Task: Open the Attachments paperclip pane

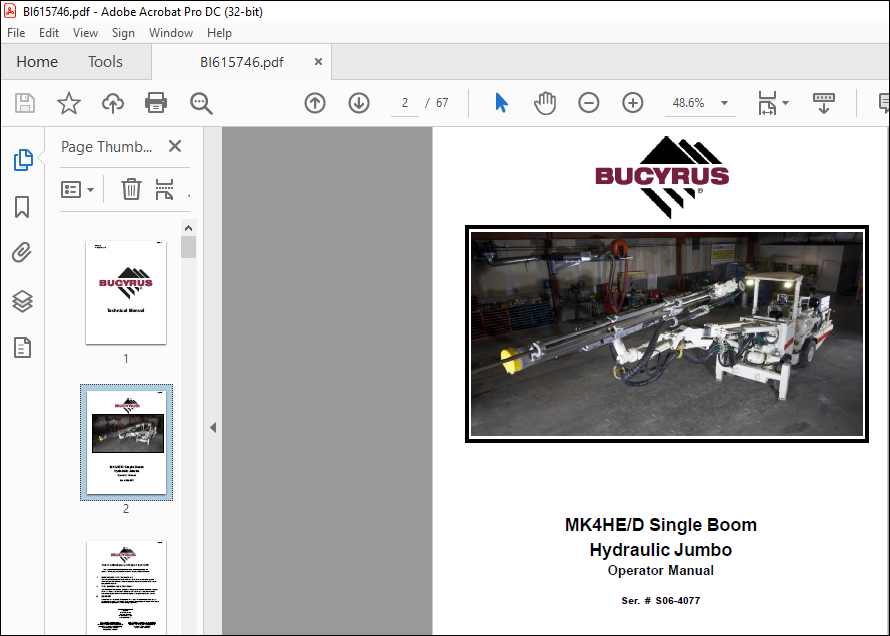Action: click(22, 253)
